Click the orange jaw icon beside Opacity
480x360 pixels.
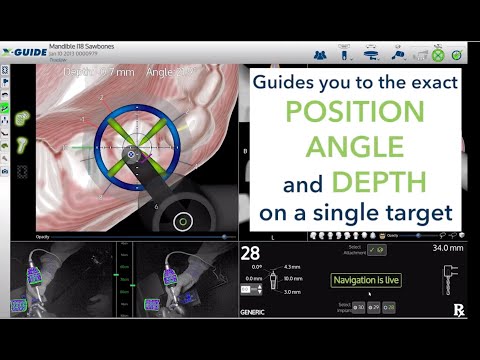382,236
